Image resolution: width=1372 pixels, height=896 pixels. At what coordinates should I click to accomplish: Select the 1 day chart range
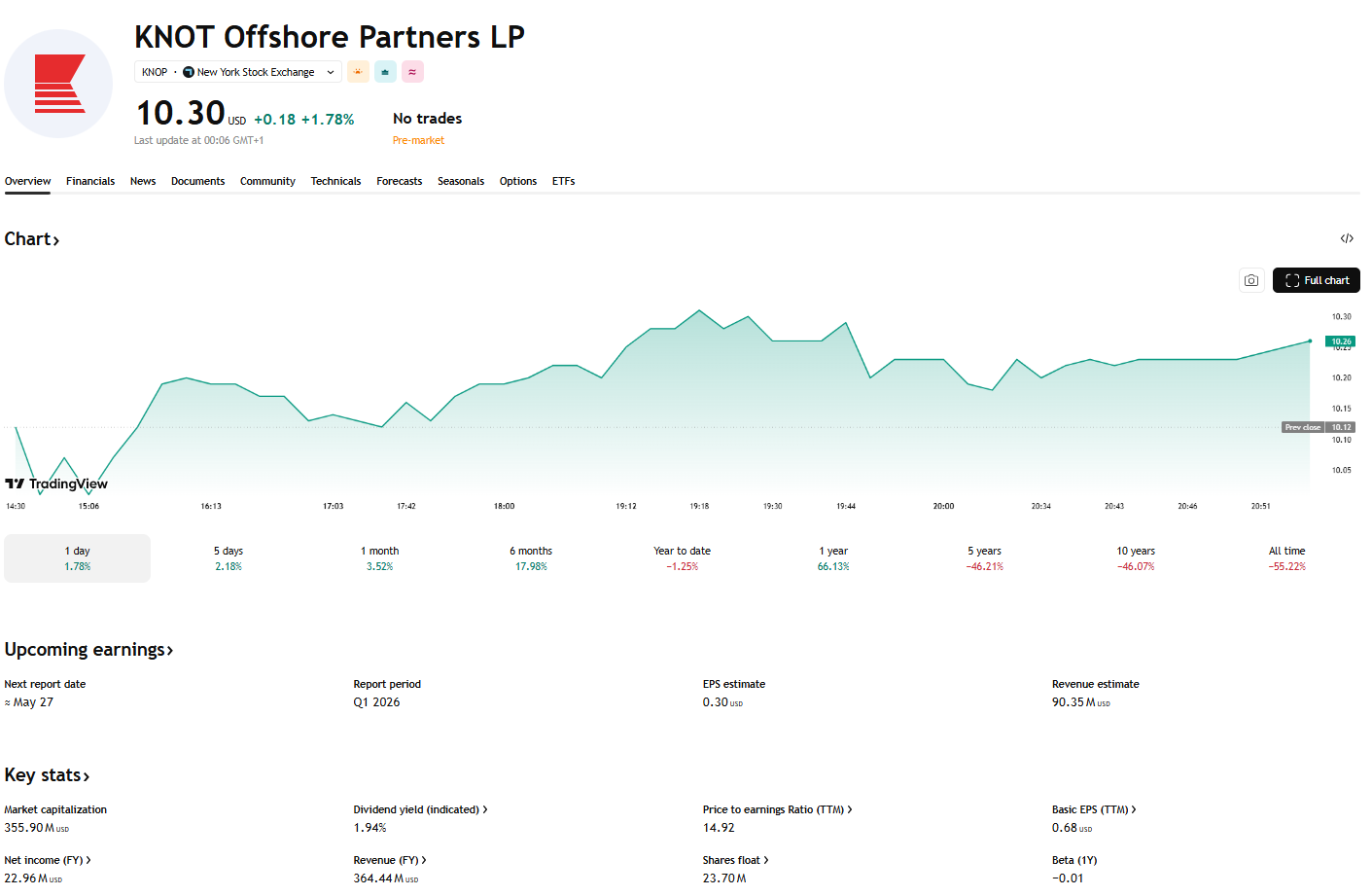78,558
